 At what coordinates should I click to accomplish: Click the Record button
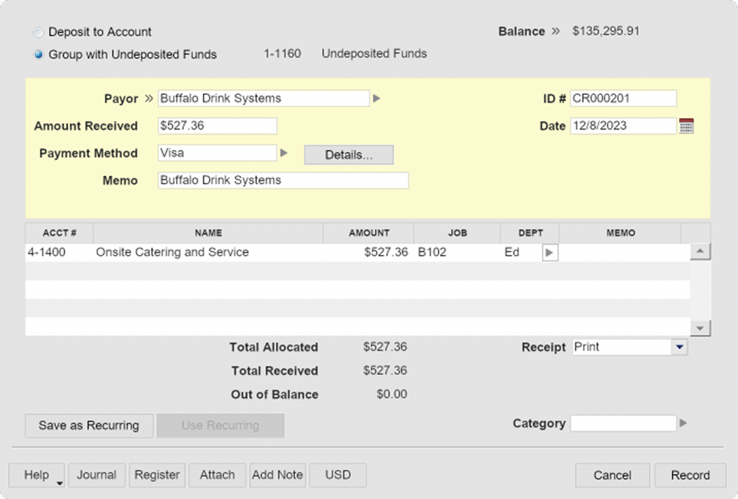[x=689, y=475]
